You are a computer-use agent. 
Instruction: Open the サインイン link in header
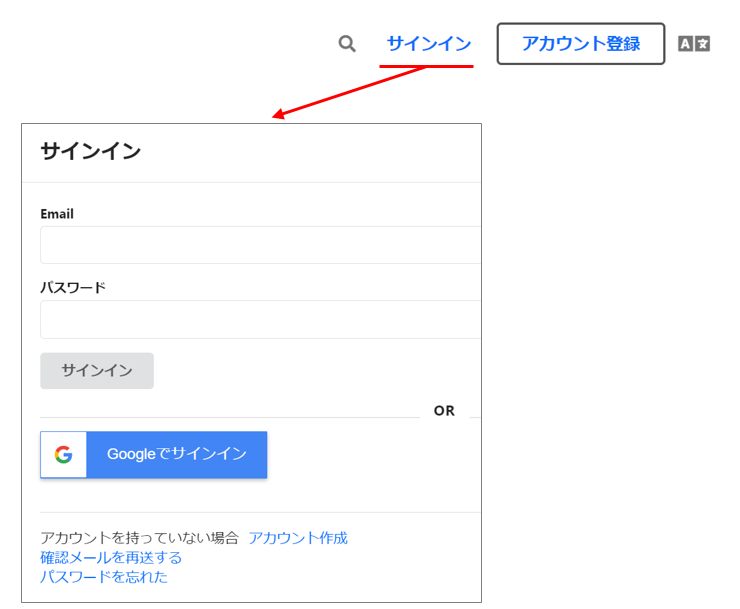pos(429,43)
